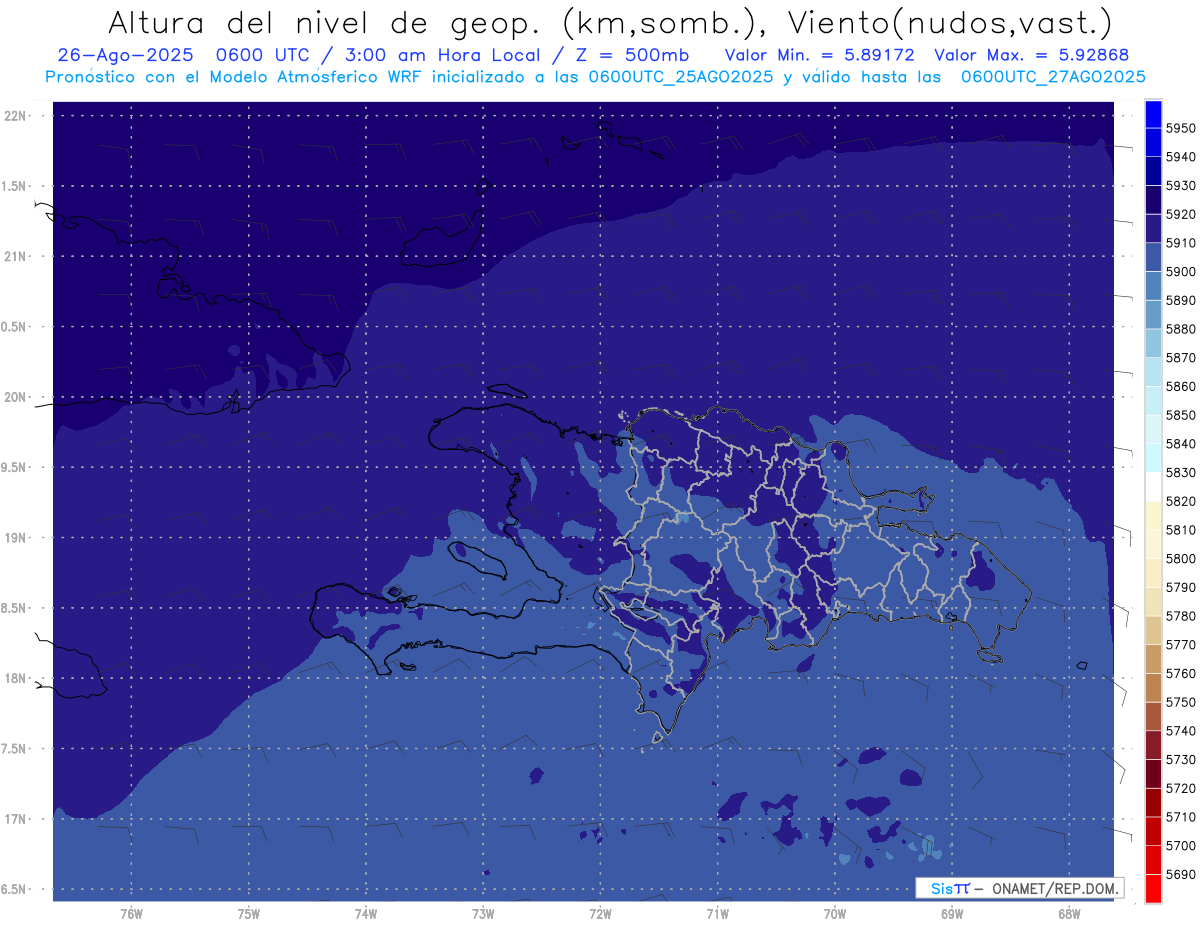Click the '7.5N' latitude label

[15, 748]
